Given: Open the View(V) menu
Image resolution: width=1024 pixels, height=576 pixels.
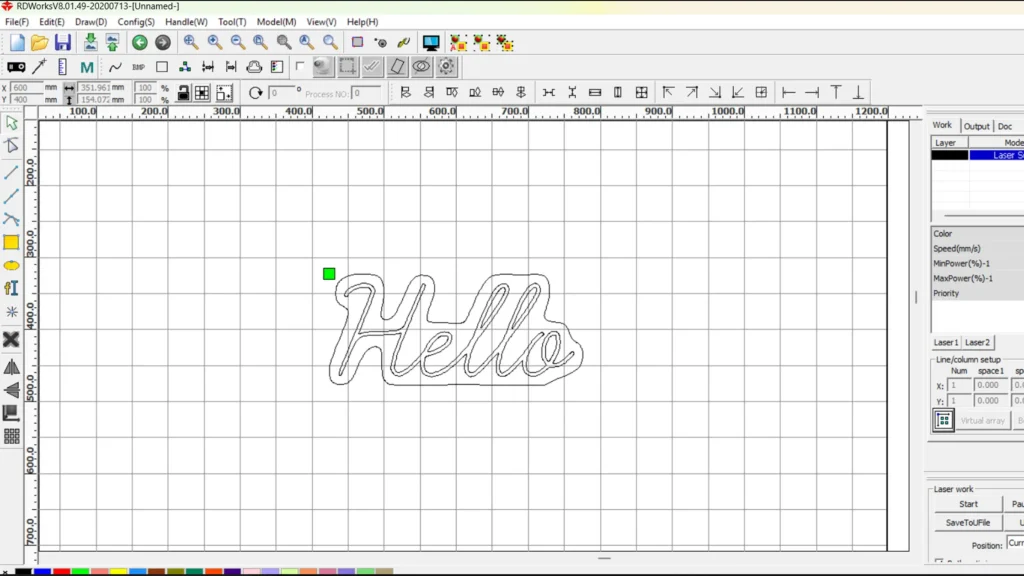Looking at the screenshot, I should (321, 22).
